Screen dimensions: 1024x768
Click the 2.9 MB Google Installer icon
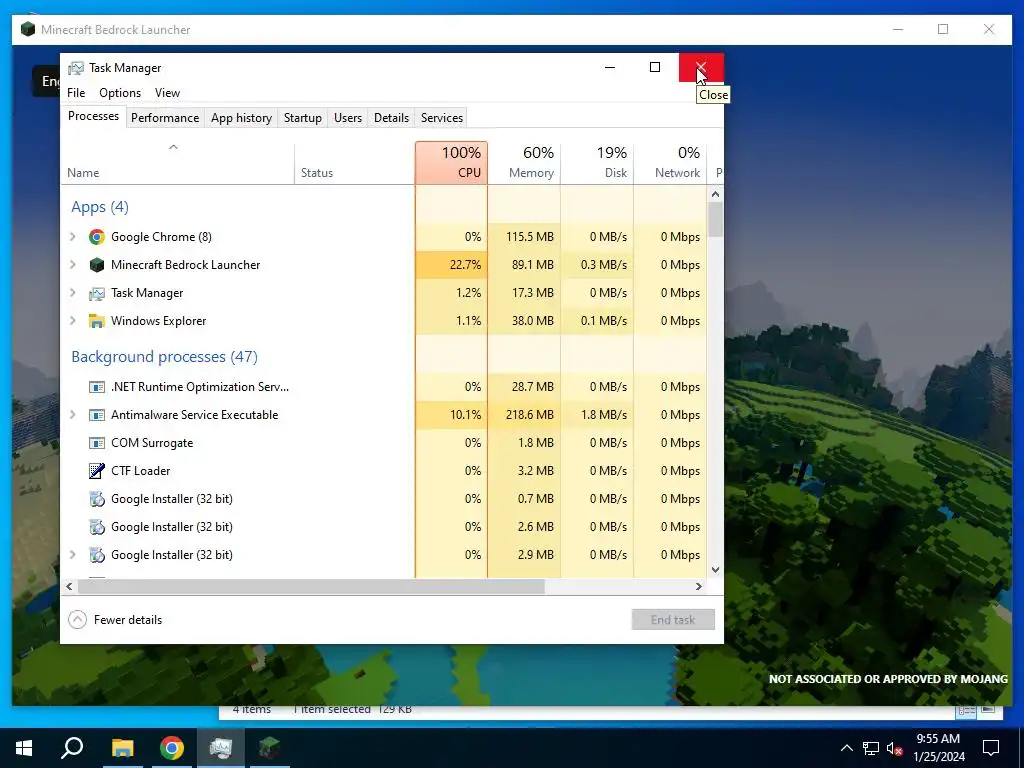(97, 555)
